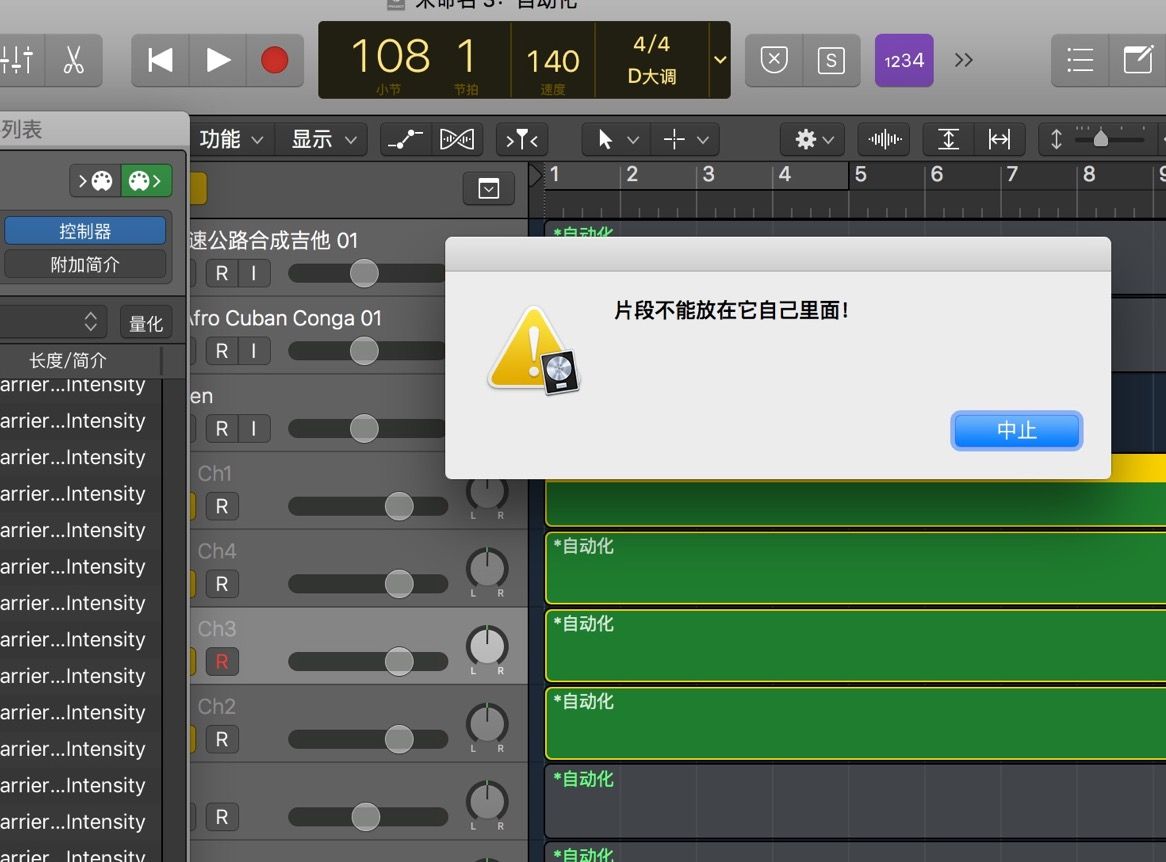
Task: Open the quantize value stepper
Action: coord(91,322)
